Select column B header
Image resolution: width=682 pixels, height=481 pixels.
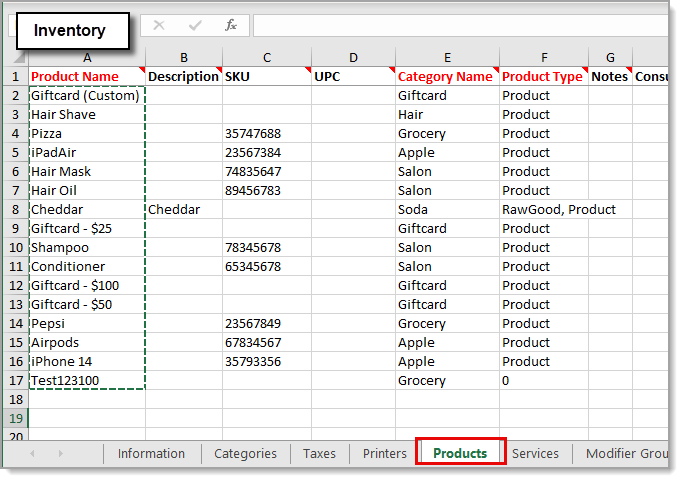(184, 57)
